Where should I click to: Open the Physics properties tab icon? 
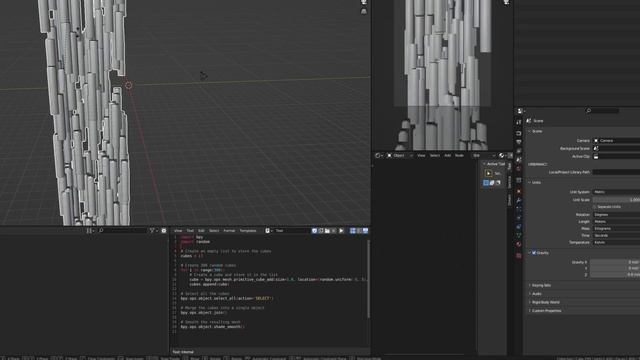[x=519, y=218]
